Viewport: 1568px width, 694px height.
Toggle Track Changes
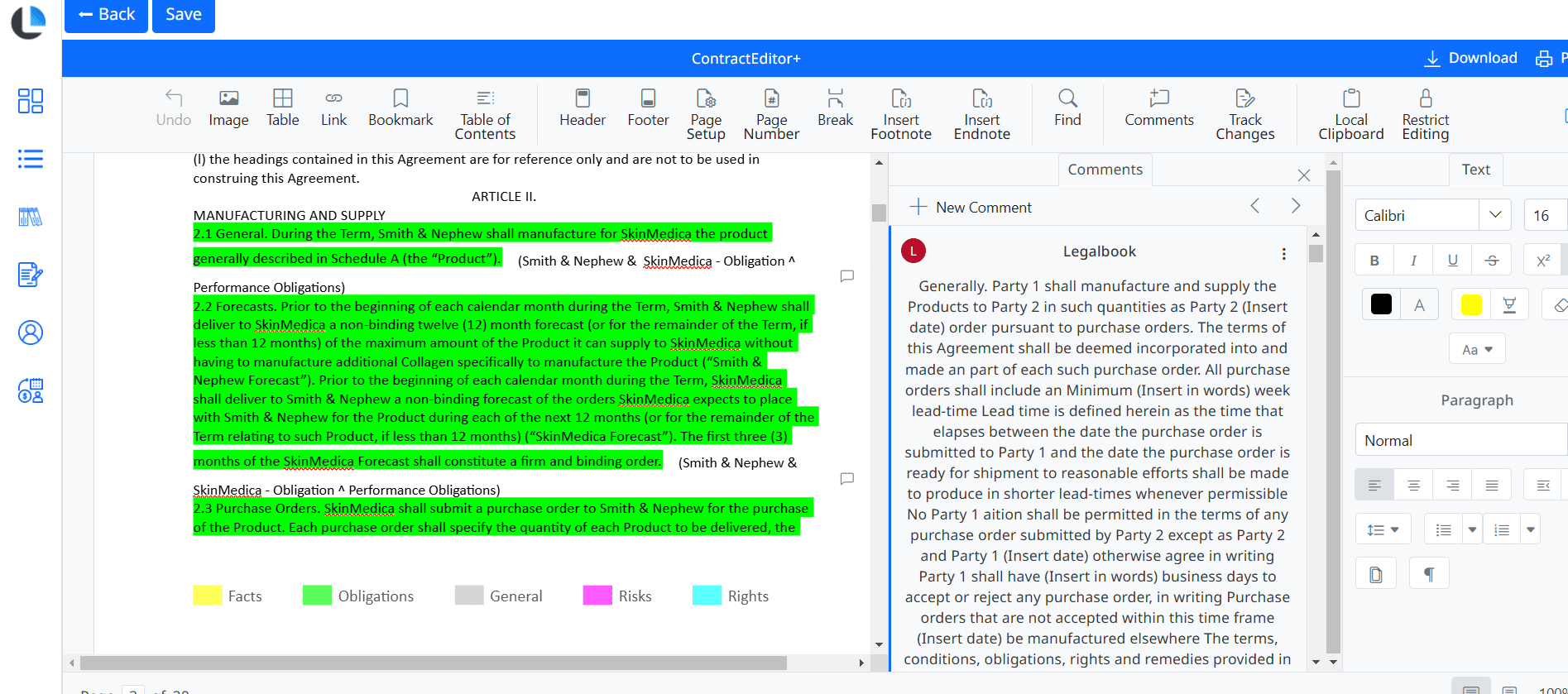(x=1245, y=115)
